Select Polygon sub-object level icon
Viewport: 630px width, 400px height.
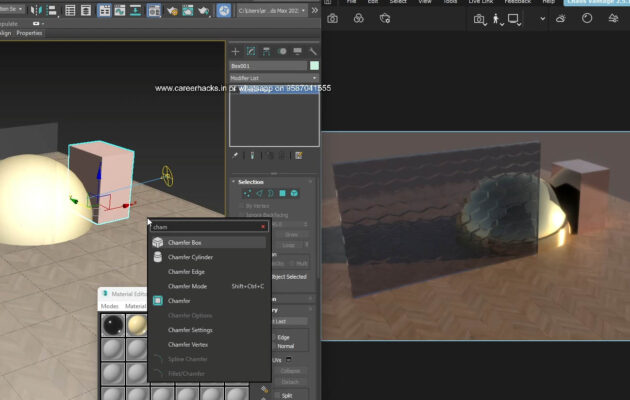tap(282, 193)
